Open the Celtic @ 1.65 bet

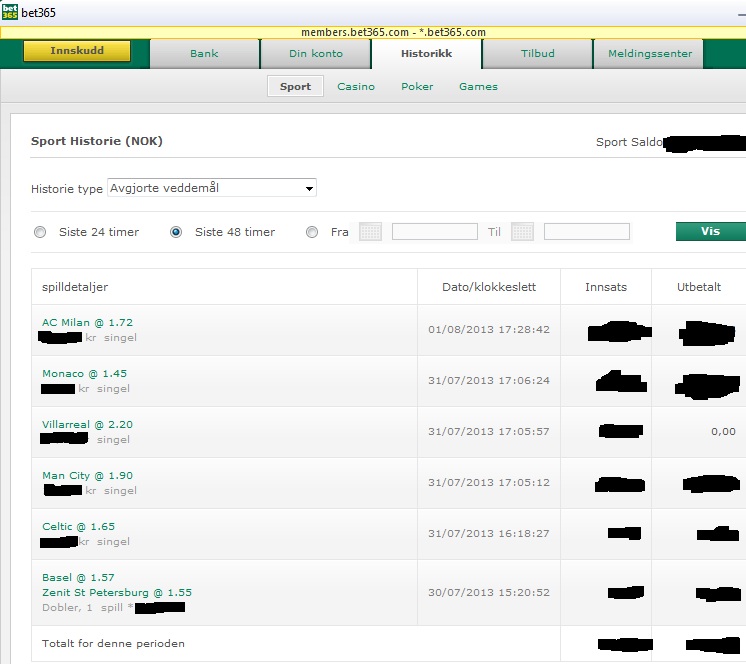(x=79, y=527)
